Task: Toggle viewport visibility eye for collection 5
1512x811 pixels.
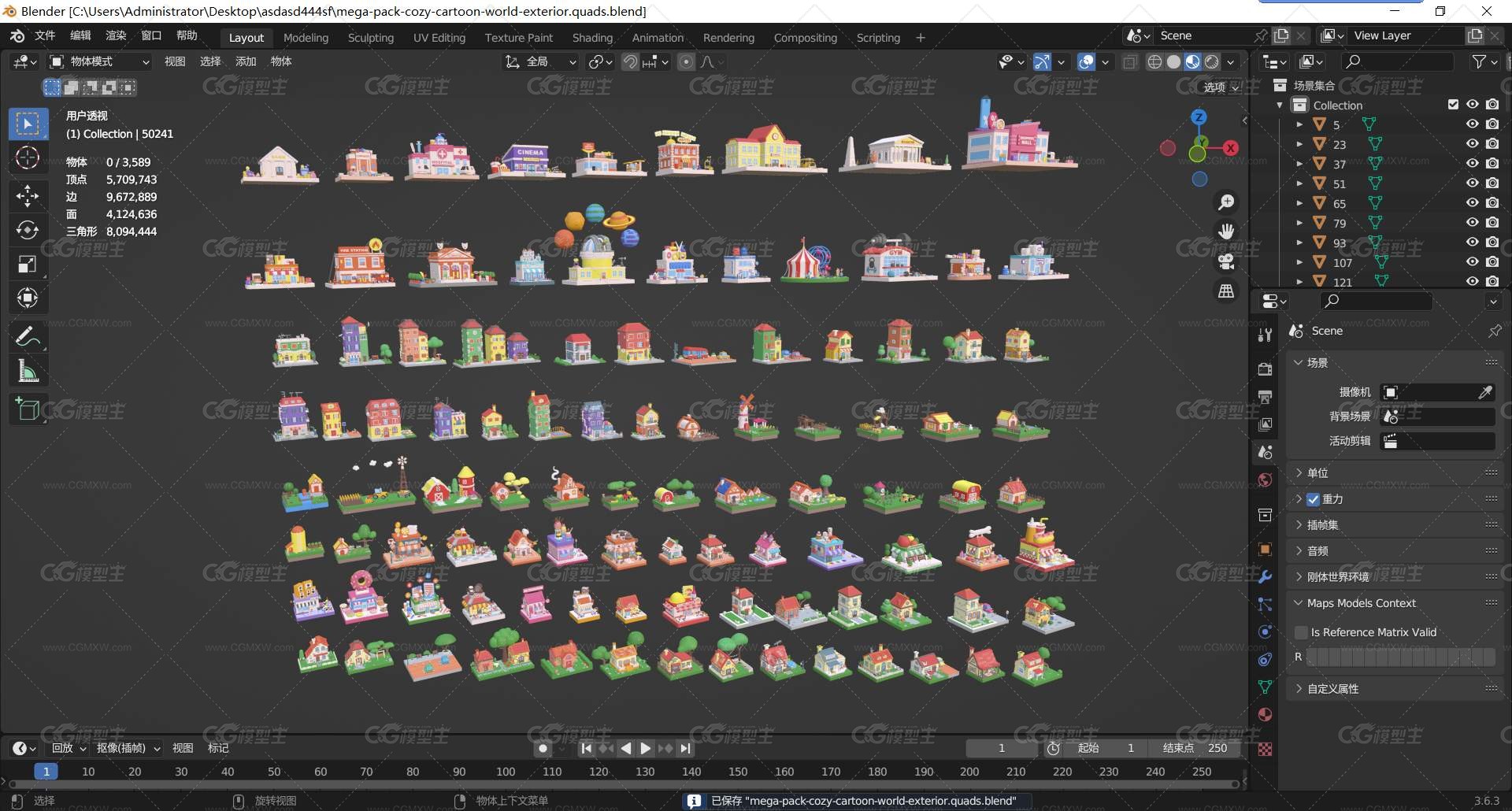Action: [1472, 124]
